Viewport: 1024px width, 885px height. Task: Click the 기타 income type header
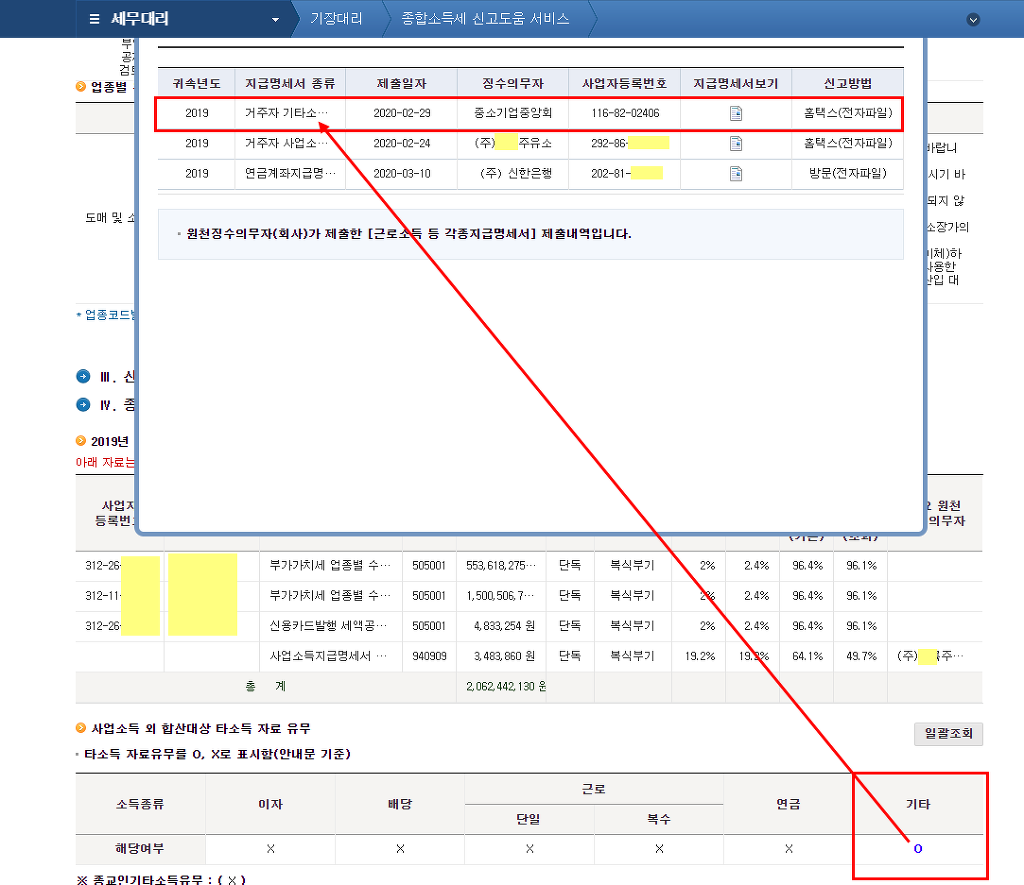point(918,804)
